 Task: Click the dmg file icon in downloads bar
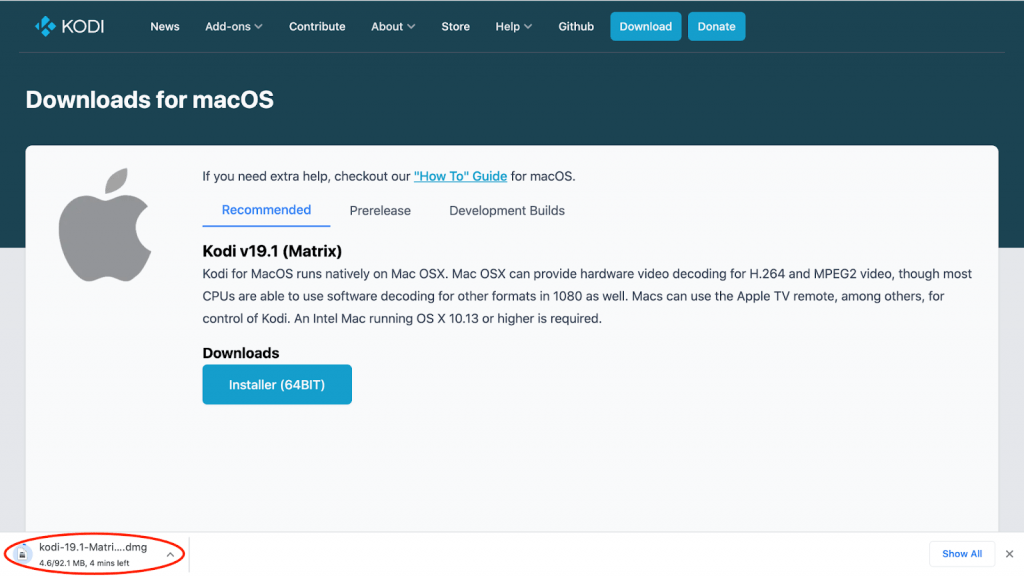pyautogui.click(x=23, y=554)
